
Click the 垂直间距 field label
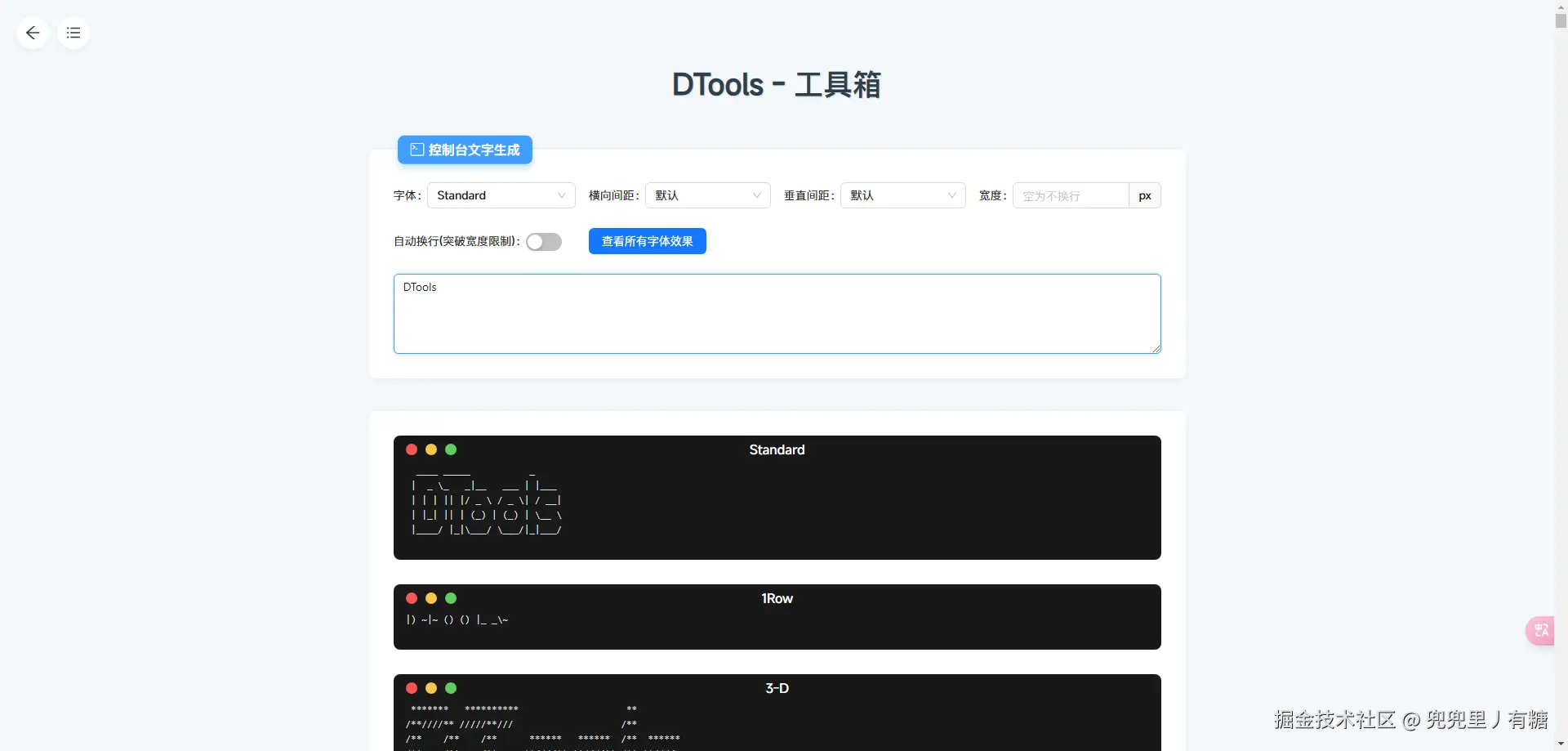coord(809,195)
